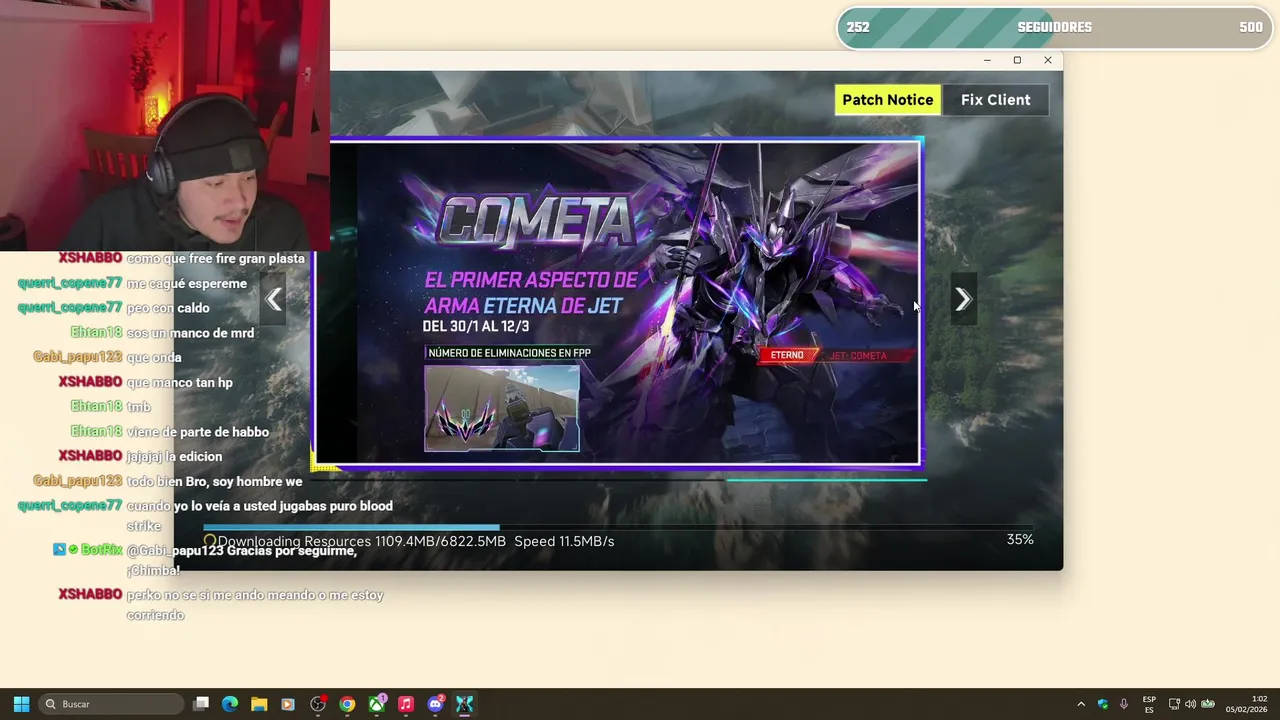
Task: Open the COMETA event banner
Action: 618,302
